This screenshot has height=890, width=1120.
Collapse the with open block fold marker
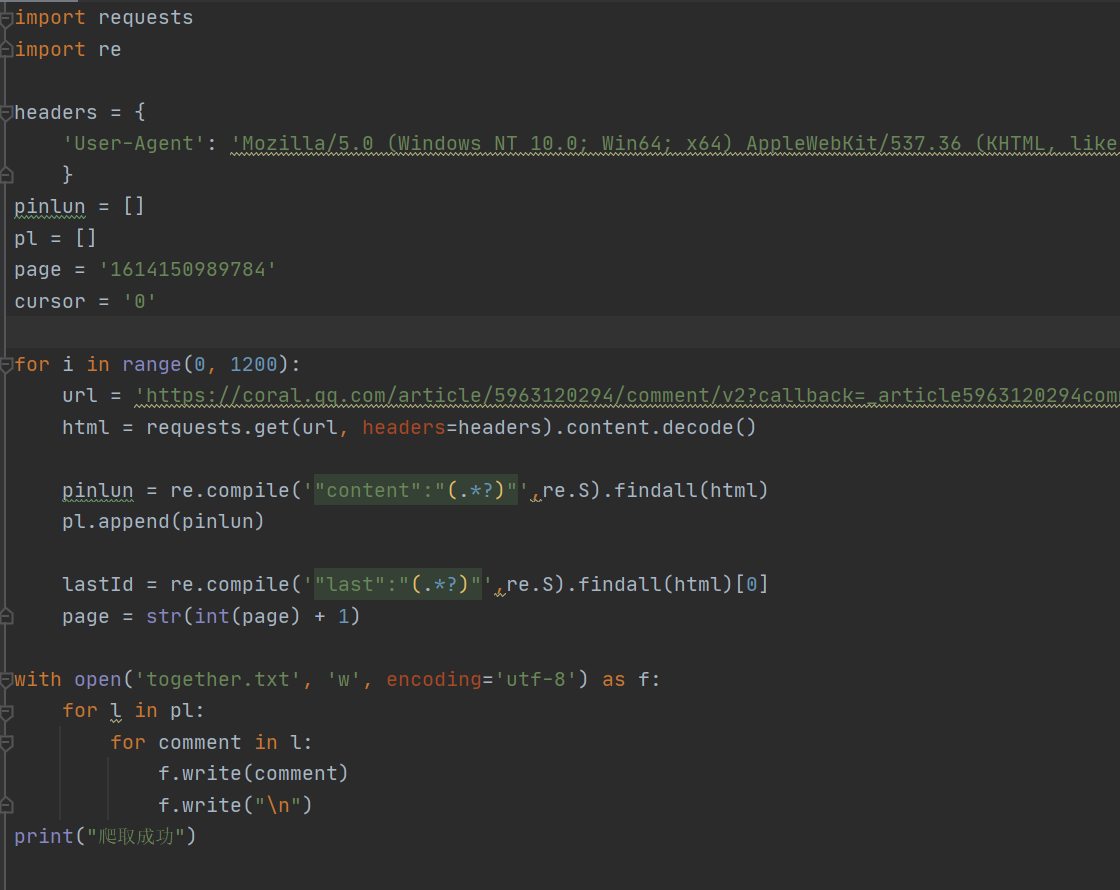click(6, 679)
